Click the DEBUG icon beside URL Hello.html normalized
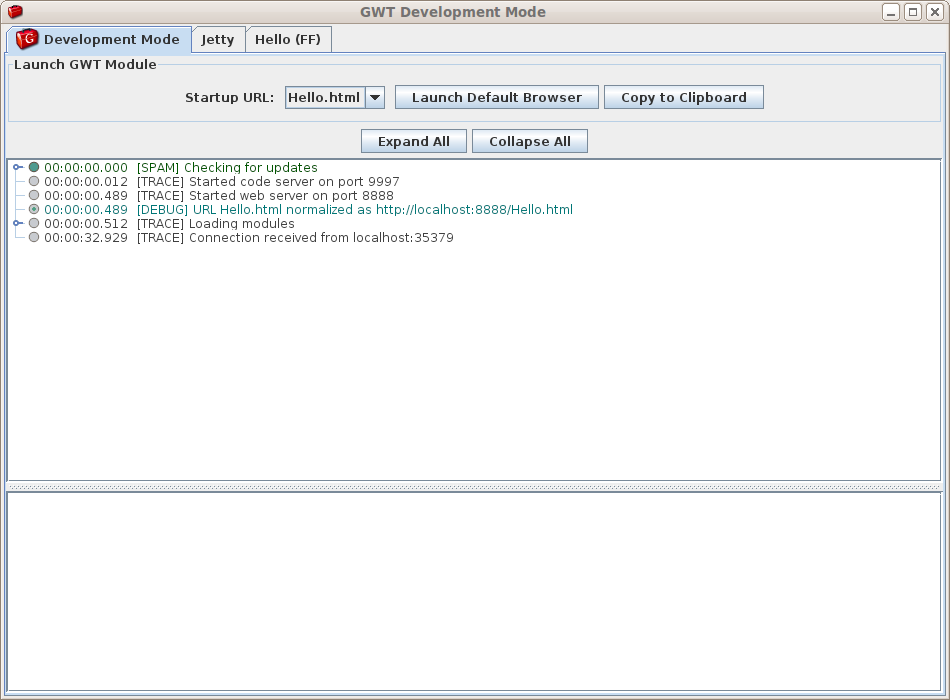 (x=34, y=209)
